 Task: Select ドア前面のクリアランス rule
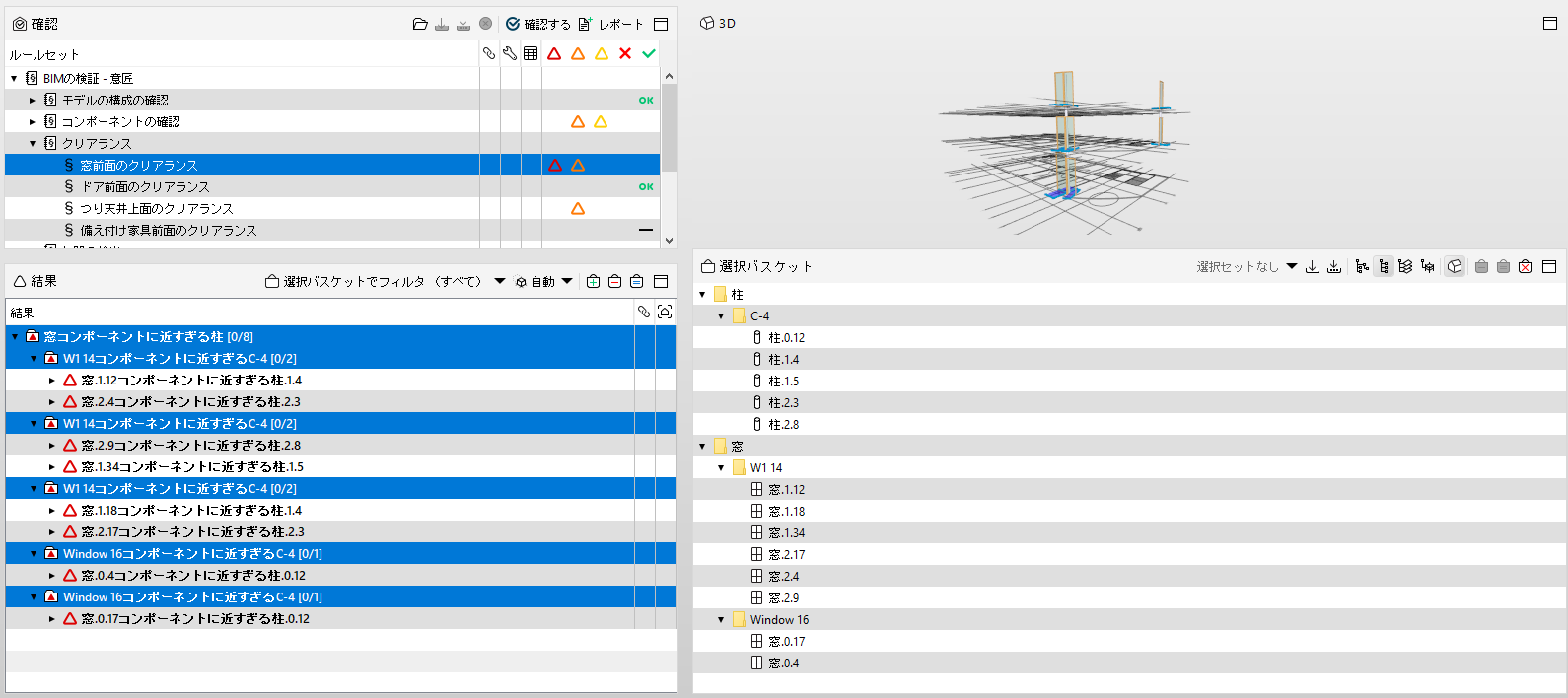pos(332,186)
